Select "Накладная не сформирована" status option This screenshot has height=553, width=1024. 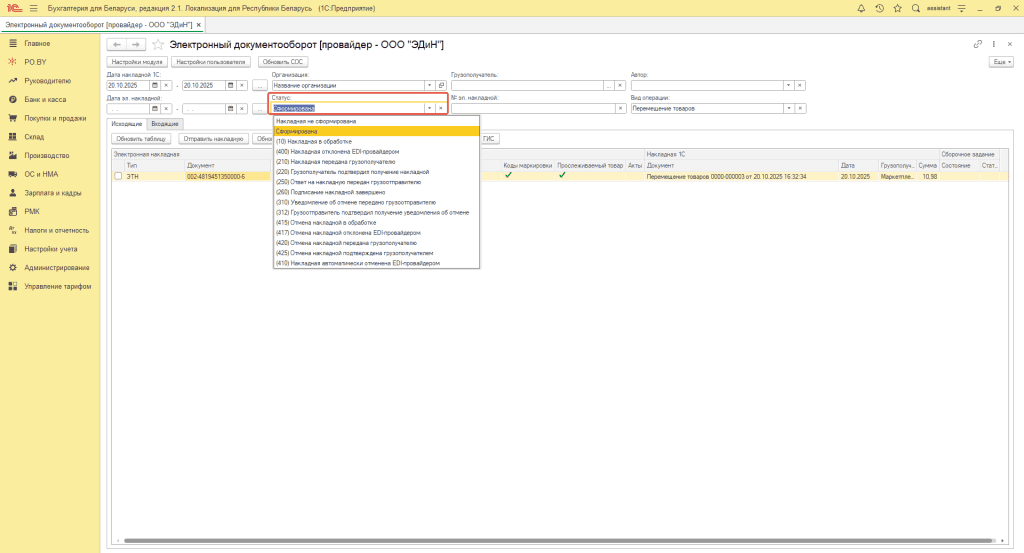[x=316, y=121]
